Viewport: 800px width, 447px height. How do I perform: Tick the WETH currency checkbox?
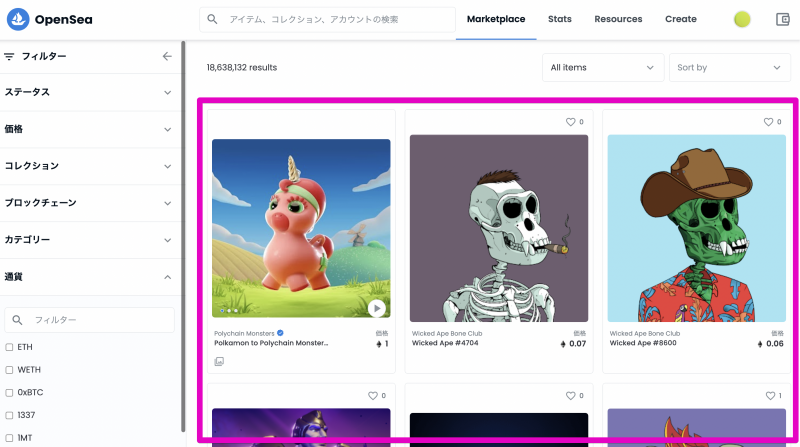(x=9, y=369)
